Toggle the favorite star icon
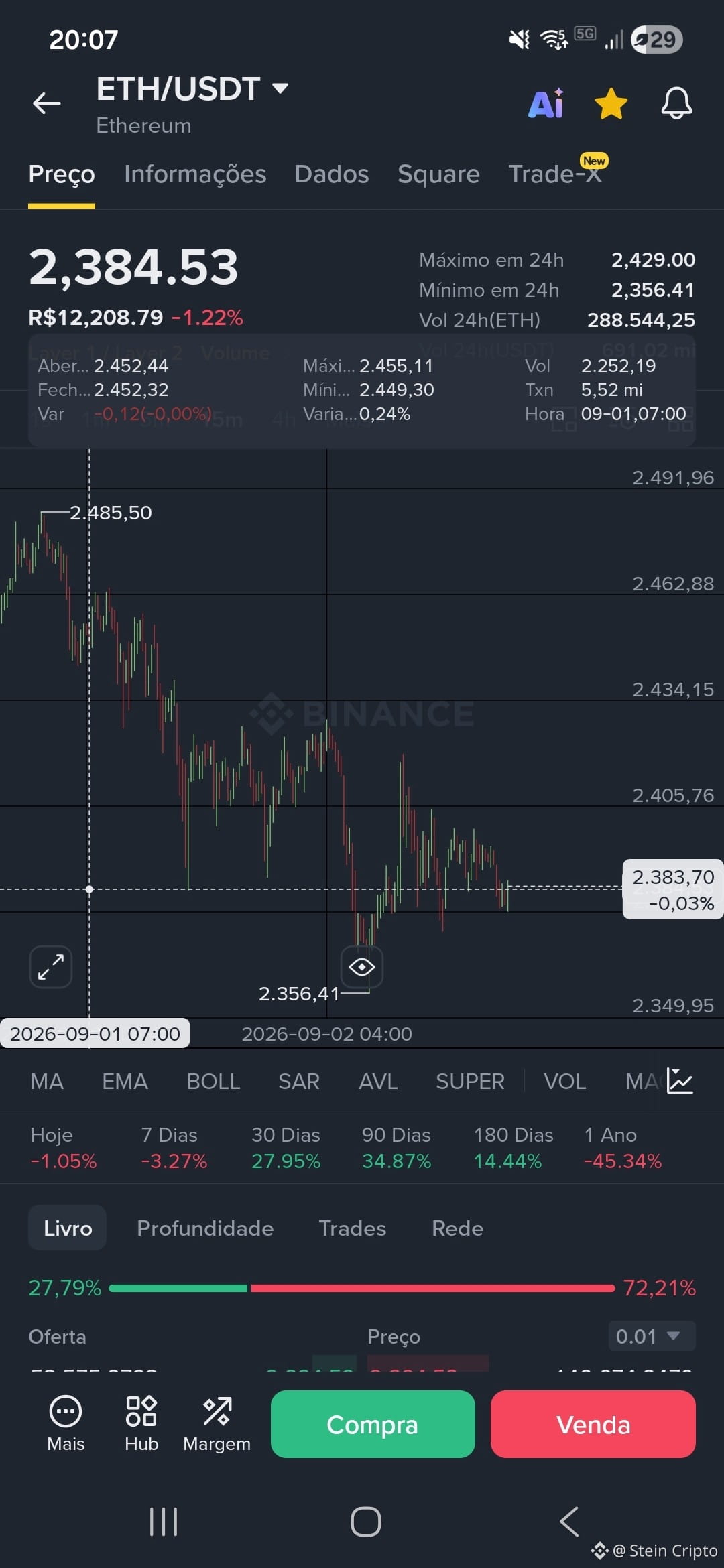Image resolution: width=724 pixels, height=1568 pixels. click(x=611, y=103)
